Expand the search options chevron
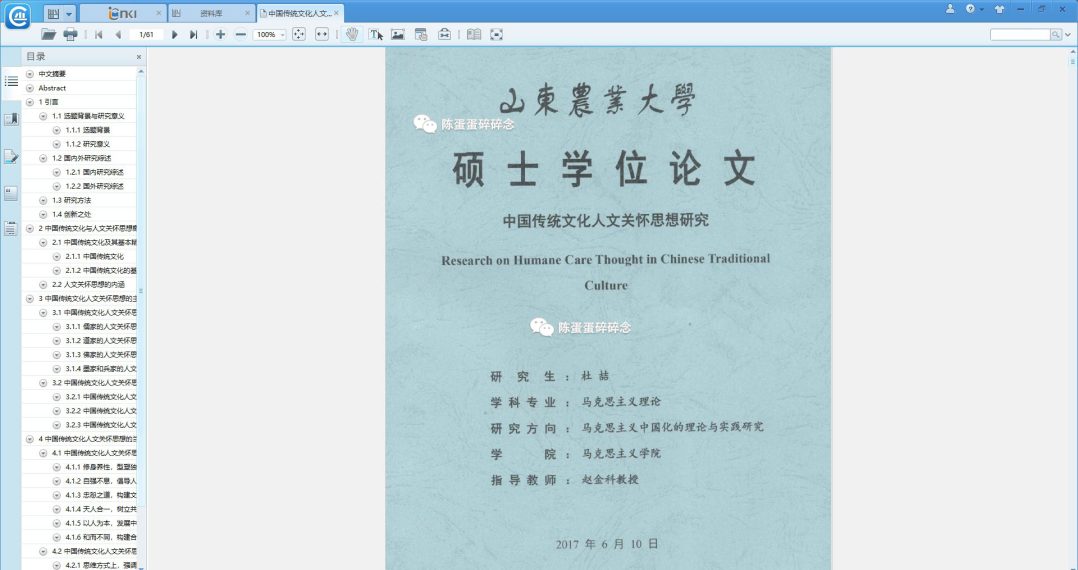This screenshot has width=1078, height=570. pyautogui.click(x=1068, y=35)
